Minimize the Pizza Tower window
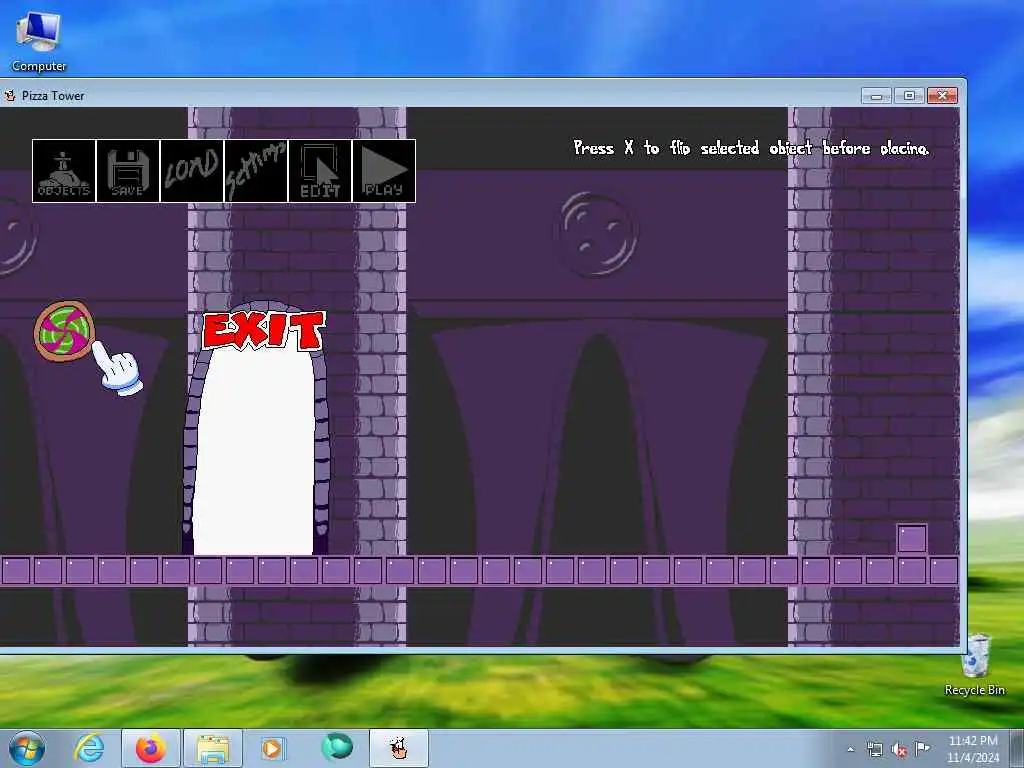Screen dimensions: 1024x768 click(x=876, y=96)
